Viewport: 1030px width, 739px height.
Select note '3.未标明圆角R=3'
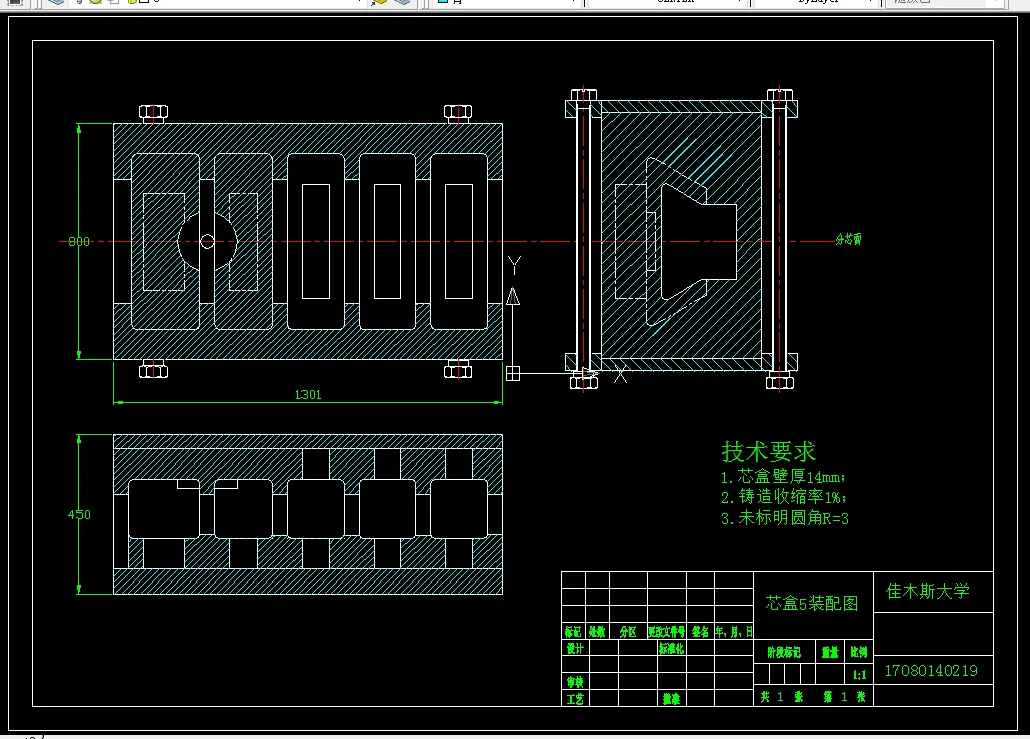(784, 518)
